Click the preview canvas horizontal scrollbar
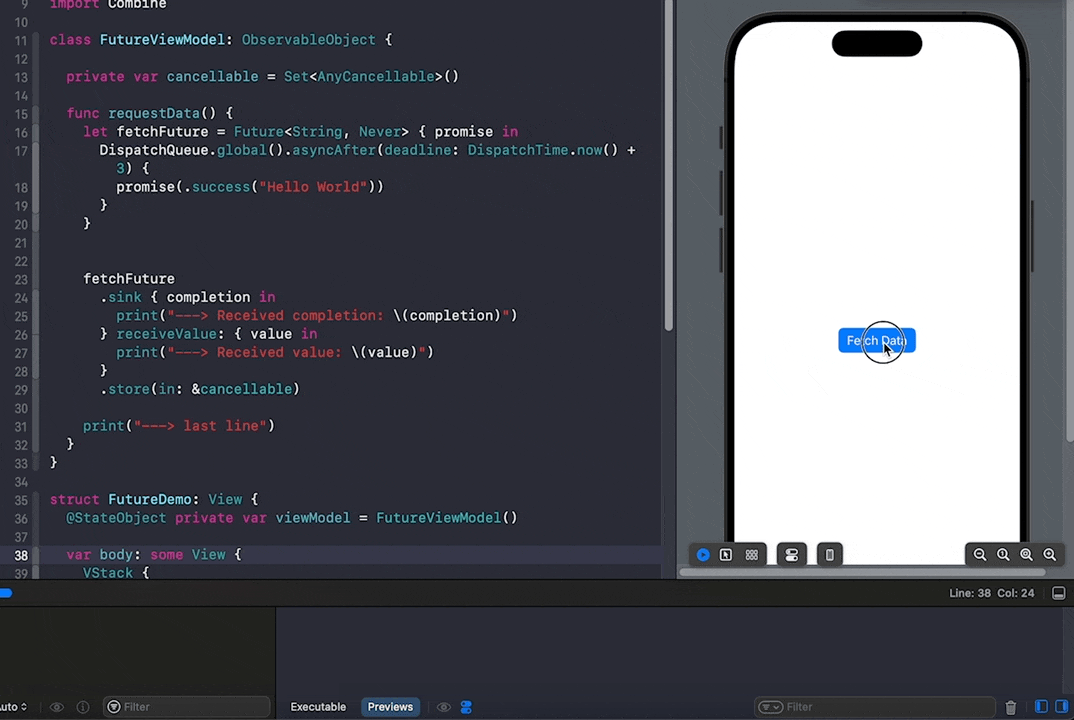Viewport: 1074px width, 720px height. pos(862,572)
